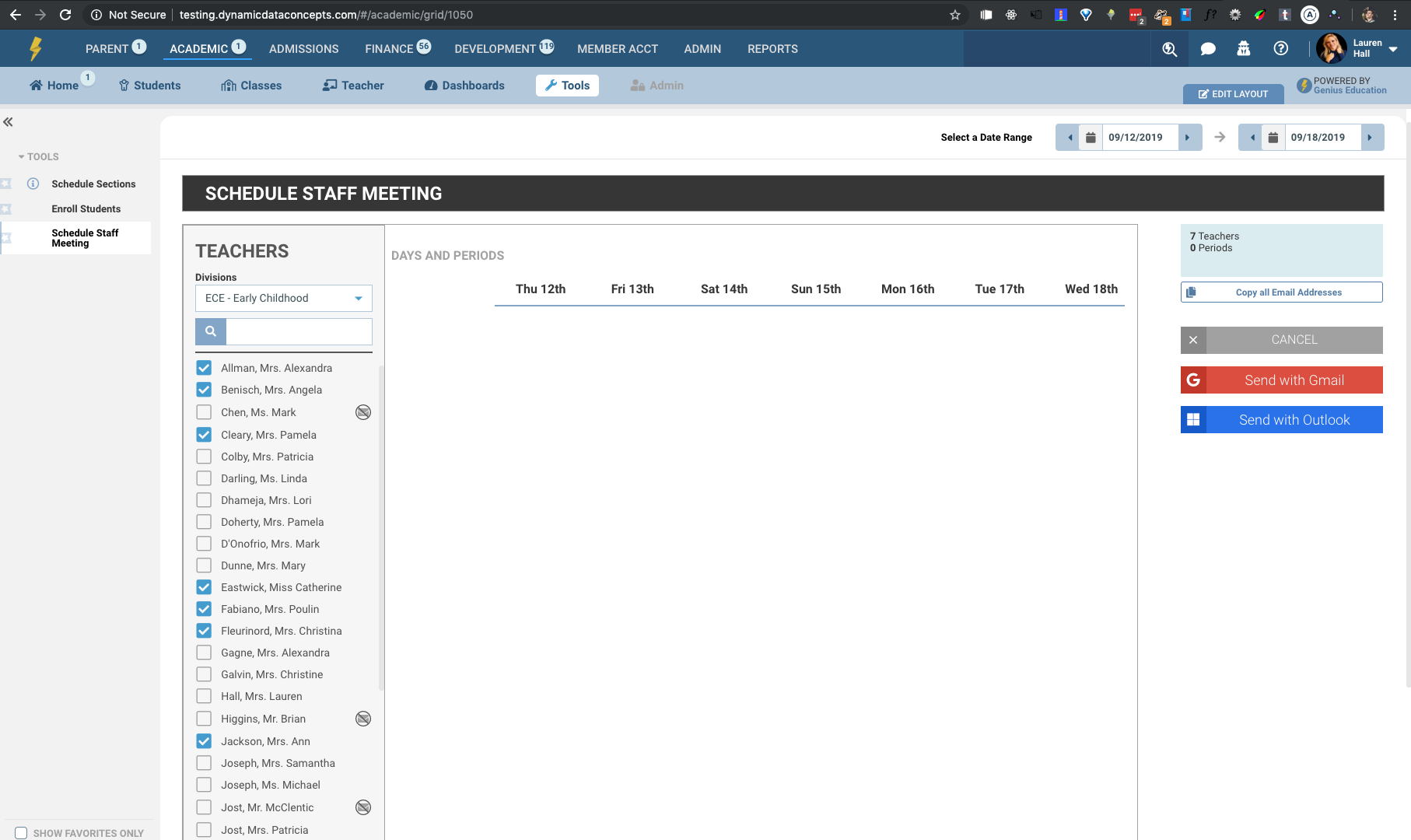Click the help question mark icon

tap(1280, 49)
